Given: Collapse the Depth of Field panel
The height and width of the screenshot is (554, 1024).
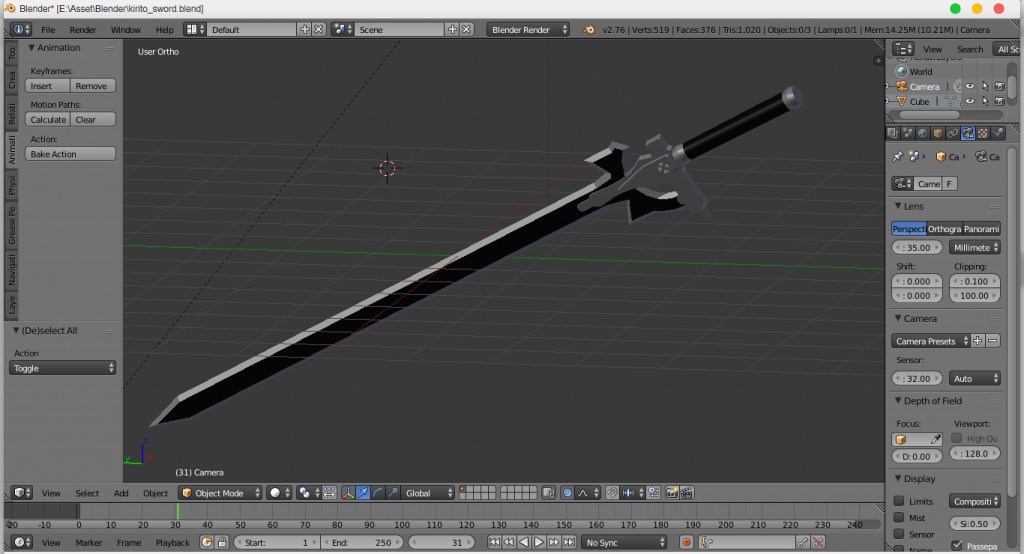Looking at the screenshot, I should click(x=898, y=400).
